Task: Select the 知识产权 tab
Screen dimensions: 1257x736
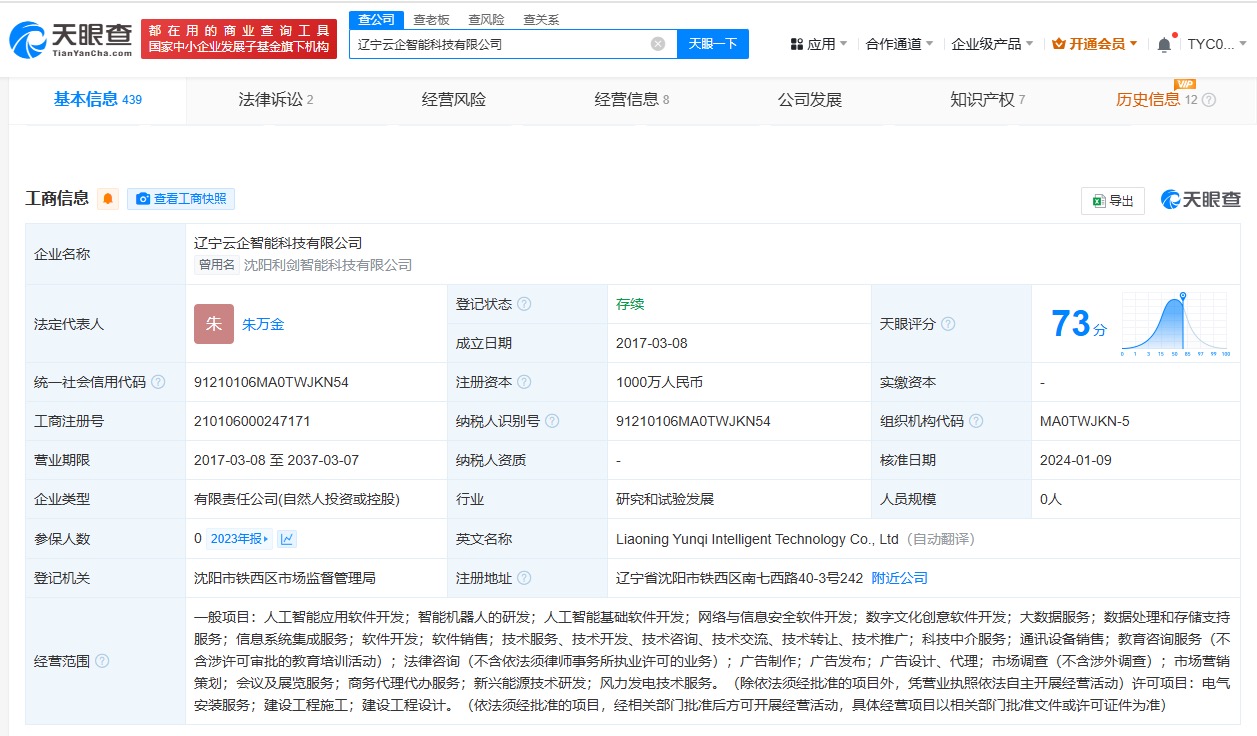Action: click(x=987, y=100)
